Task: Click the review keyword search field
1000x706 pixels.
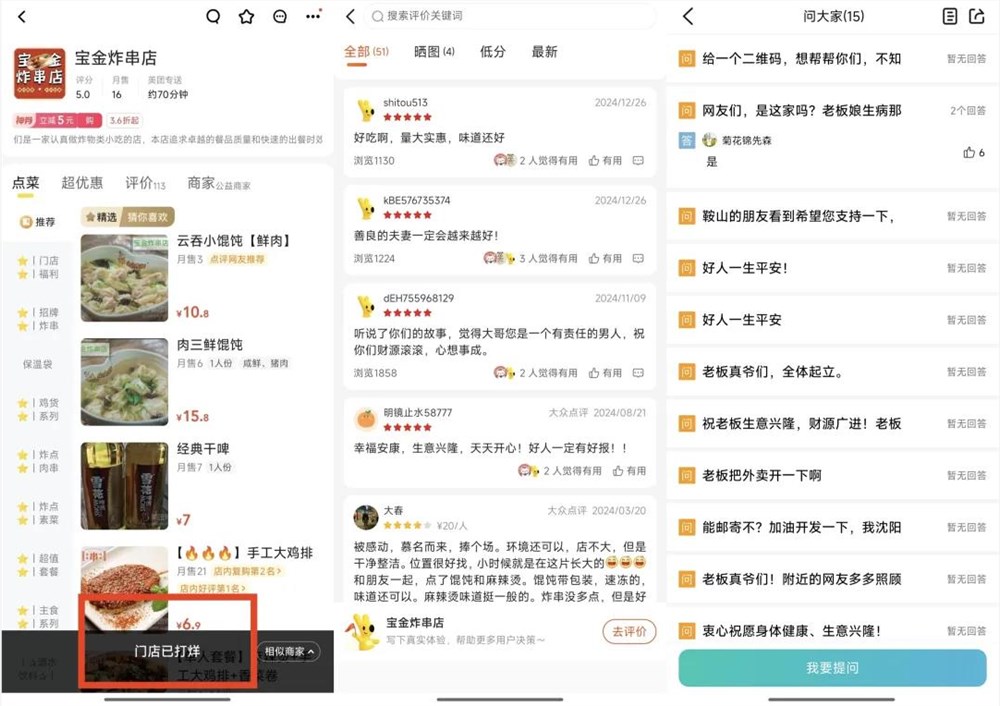Action: coord(509,16)
